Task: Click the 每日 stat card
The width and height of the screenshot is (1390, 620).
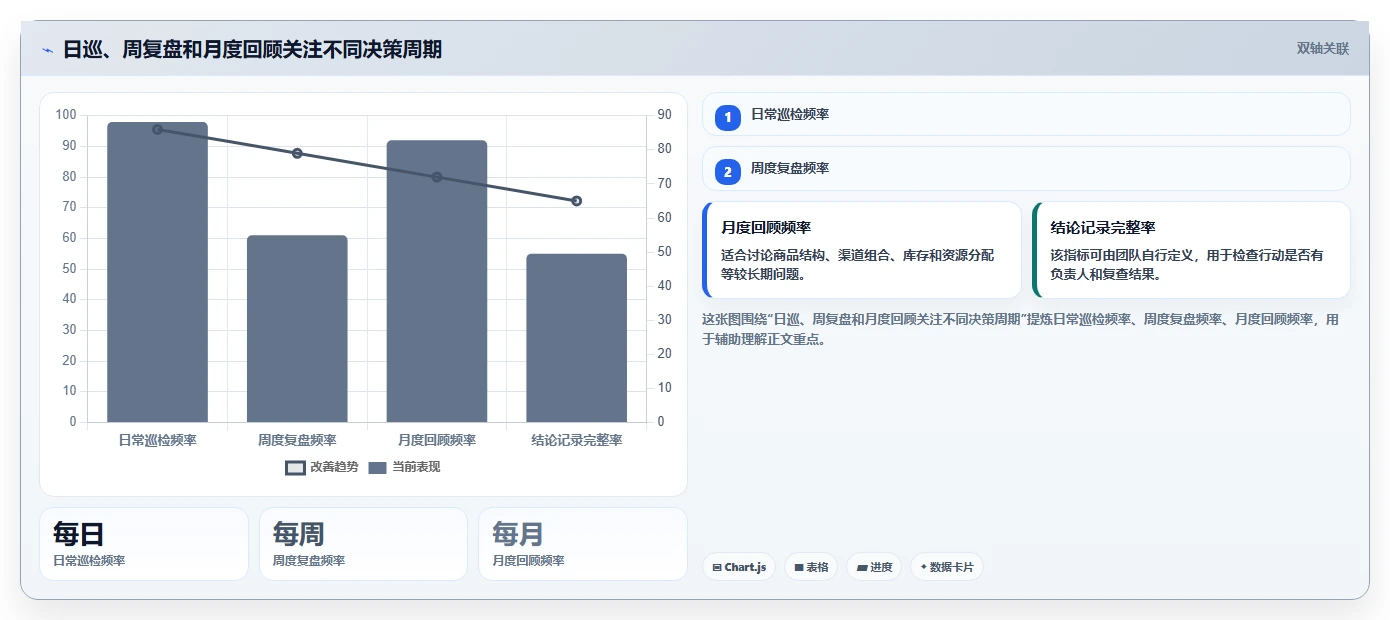Action: [144, 544]
